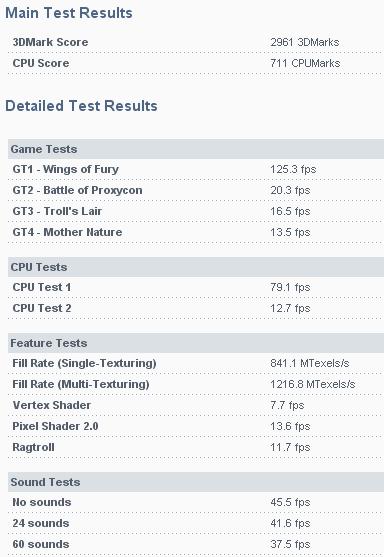Viewport: 384px width, 557px height.
Task: Click the CPU Test 1 label
Action: [x=42, y=287]
